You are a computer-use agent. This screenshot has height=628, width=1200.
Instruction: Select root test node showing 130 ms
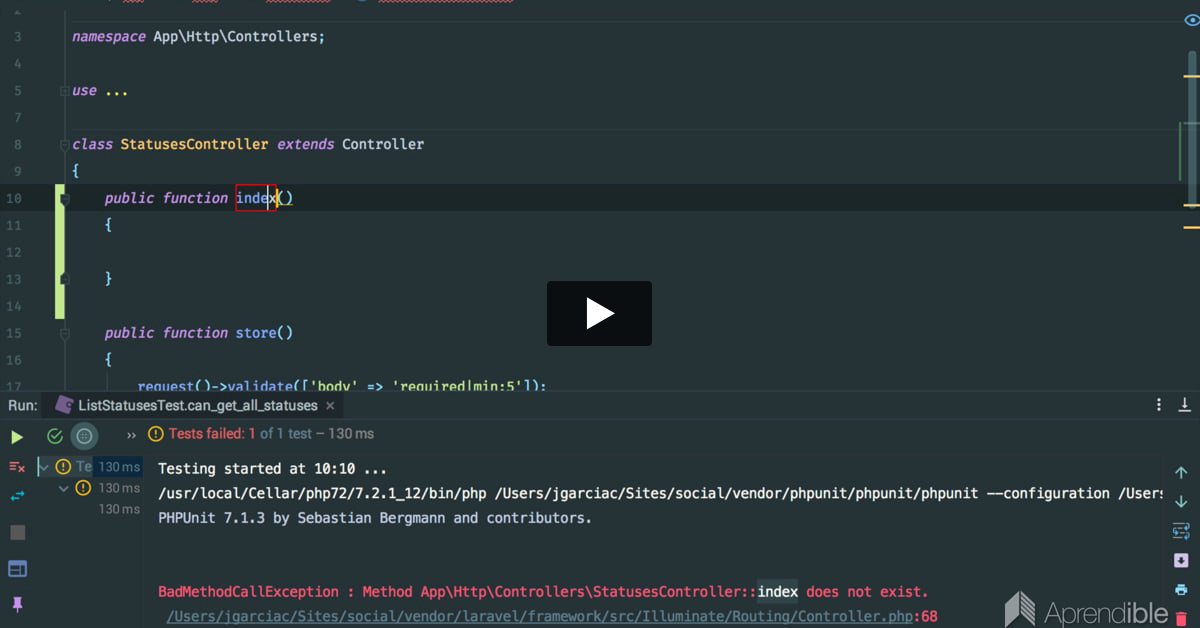tap(92, 467)
